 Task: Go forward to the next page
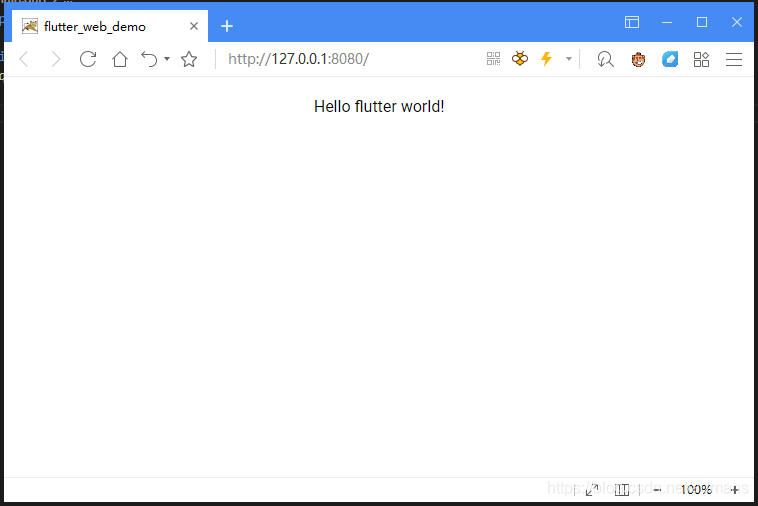56,59
